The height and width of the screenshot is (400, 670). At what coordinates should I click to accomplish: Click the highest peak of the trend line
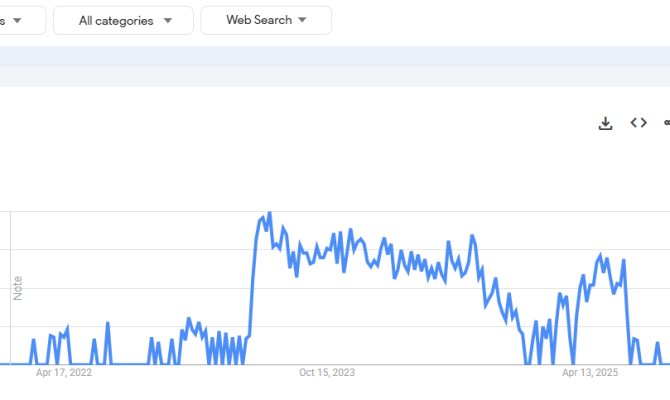(269, 213)
